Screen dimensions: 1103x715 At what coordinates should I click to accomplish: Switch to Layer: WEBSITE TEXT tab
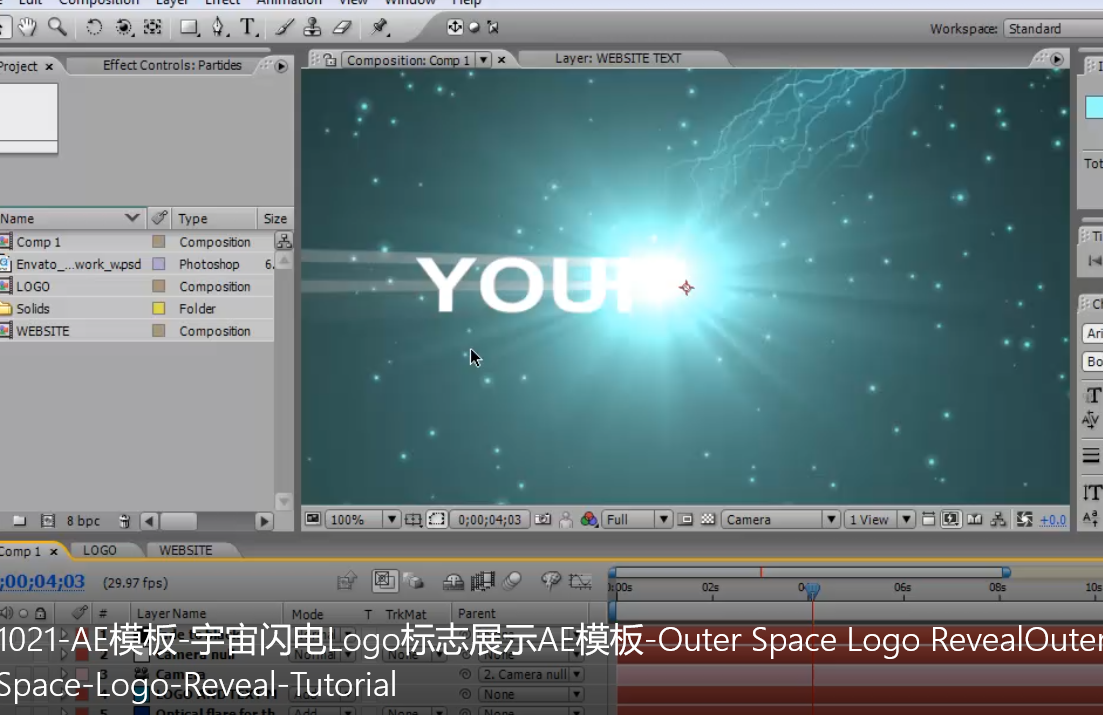[x=618, y=58]
